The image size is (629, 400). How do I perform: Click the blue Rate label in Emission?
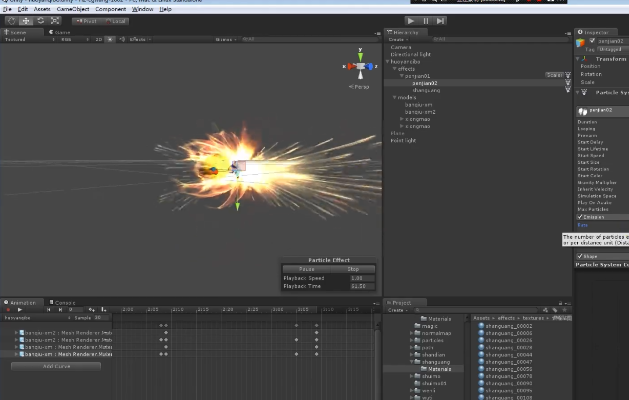(582, 225)
